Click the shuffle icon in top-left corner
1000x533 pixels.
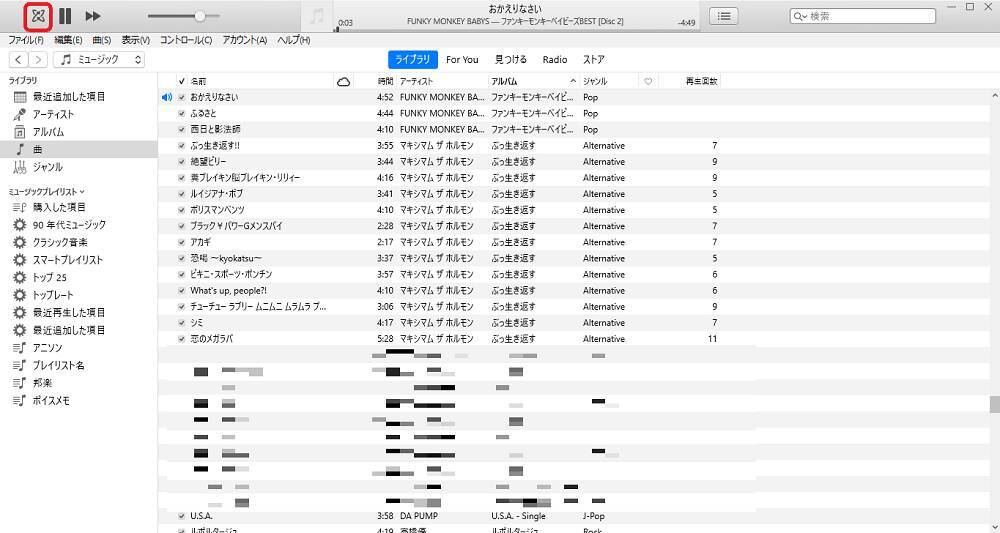click(37, 16)
